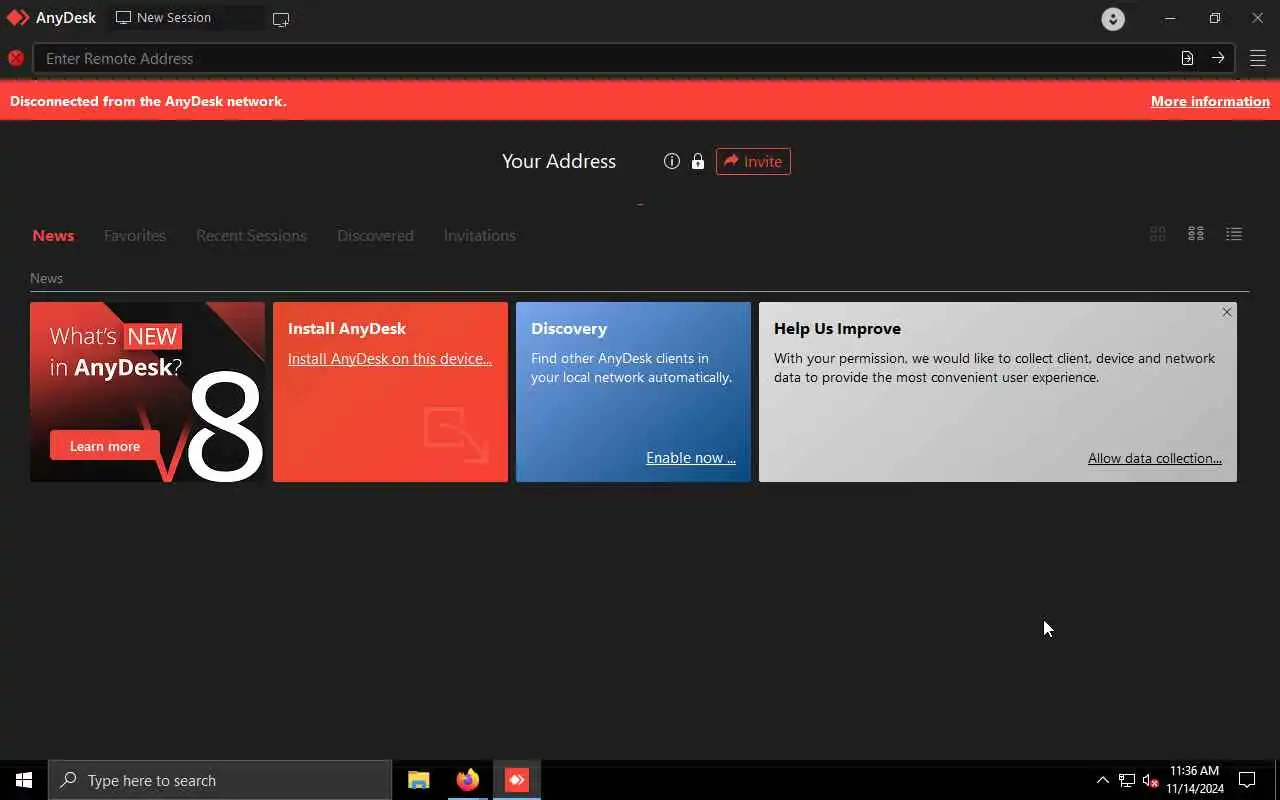The width and height of the screenshot is (1280, 800).
Task: Click the lock icon beside Your Address
Action: tap(698, 161)
